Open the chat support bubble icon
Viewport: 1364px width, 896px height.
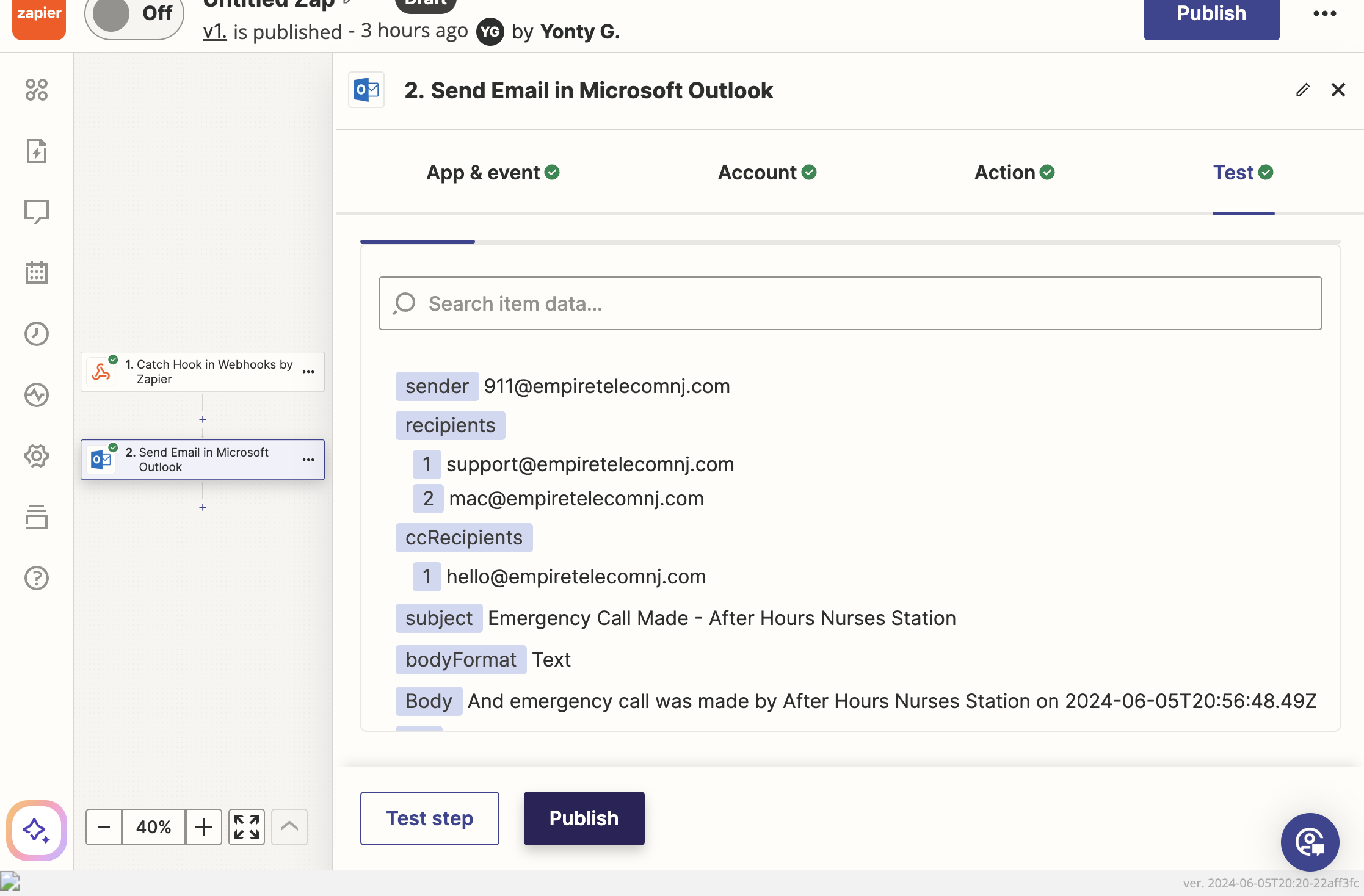1310,842
